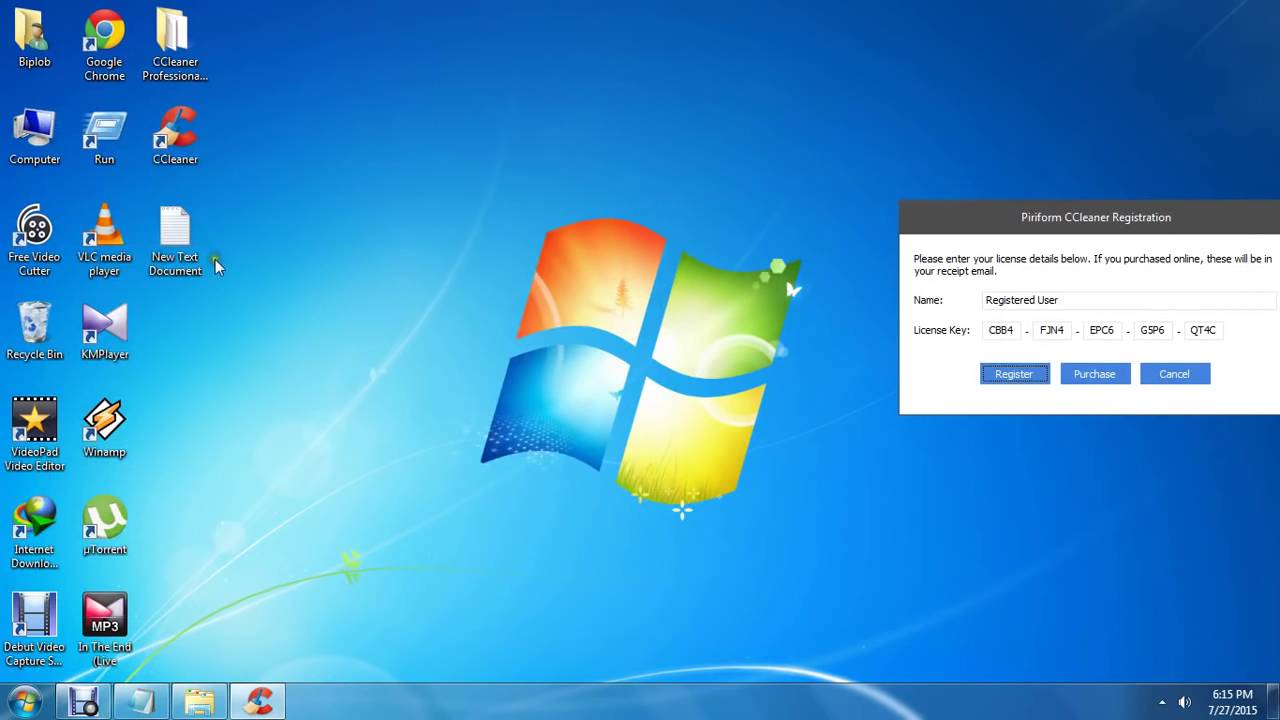Viewport: 1280px width, 720px height.
Task: Show hidden system tray icons
Action: click(x=1162, y=702)
